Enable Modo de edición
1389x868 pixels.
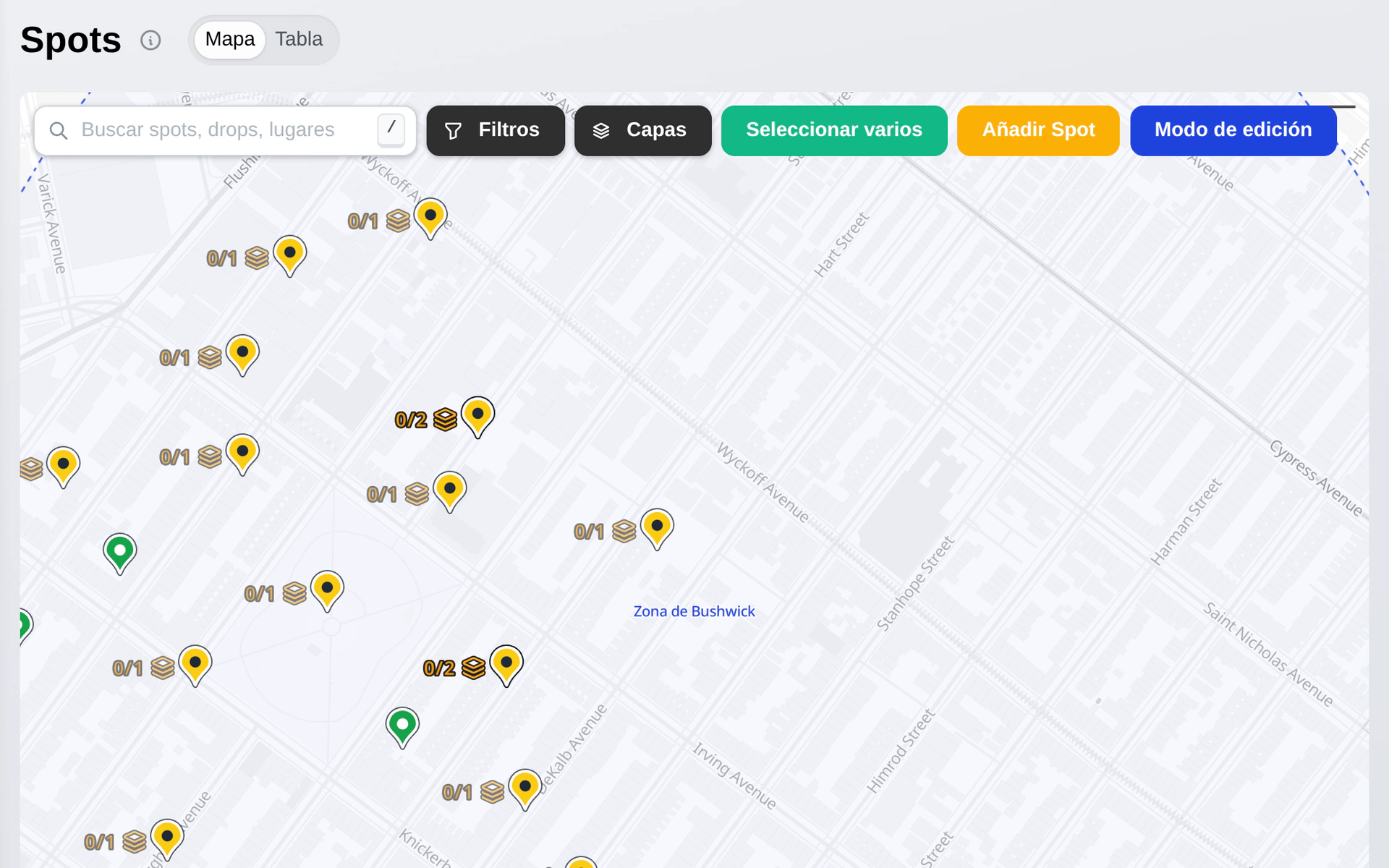click(x=1233, y=130)
